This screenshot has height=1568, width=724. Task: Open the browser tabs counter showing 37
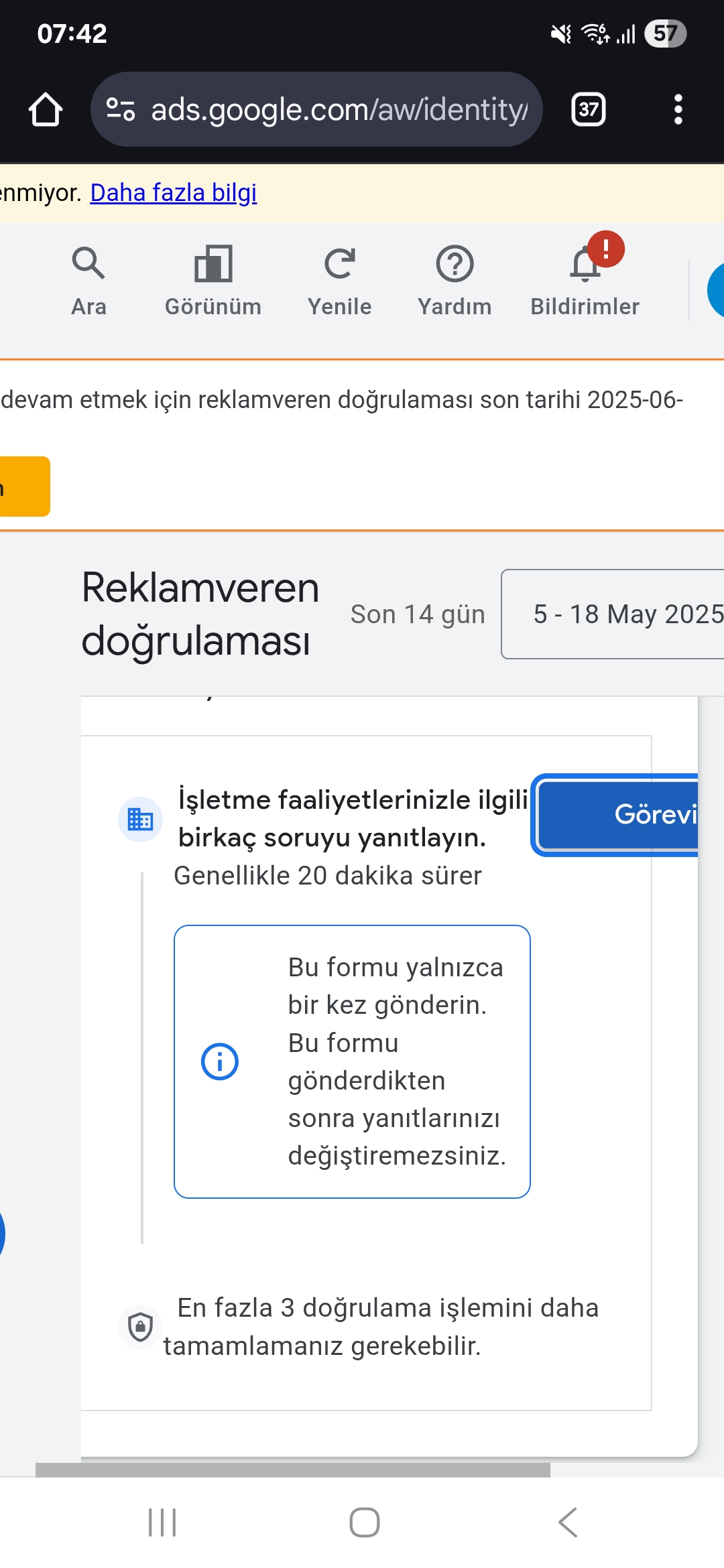[589, 109]
